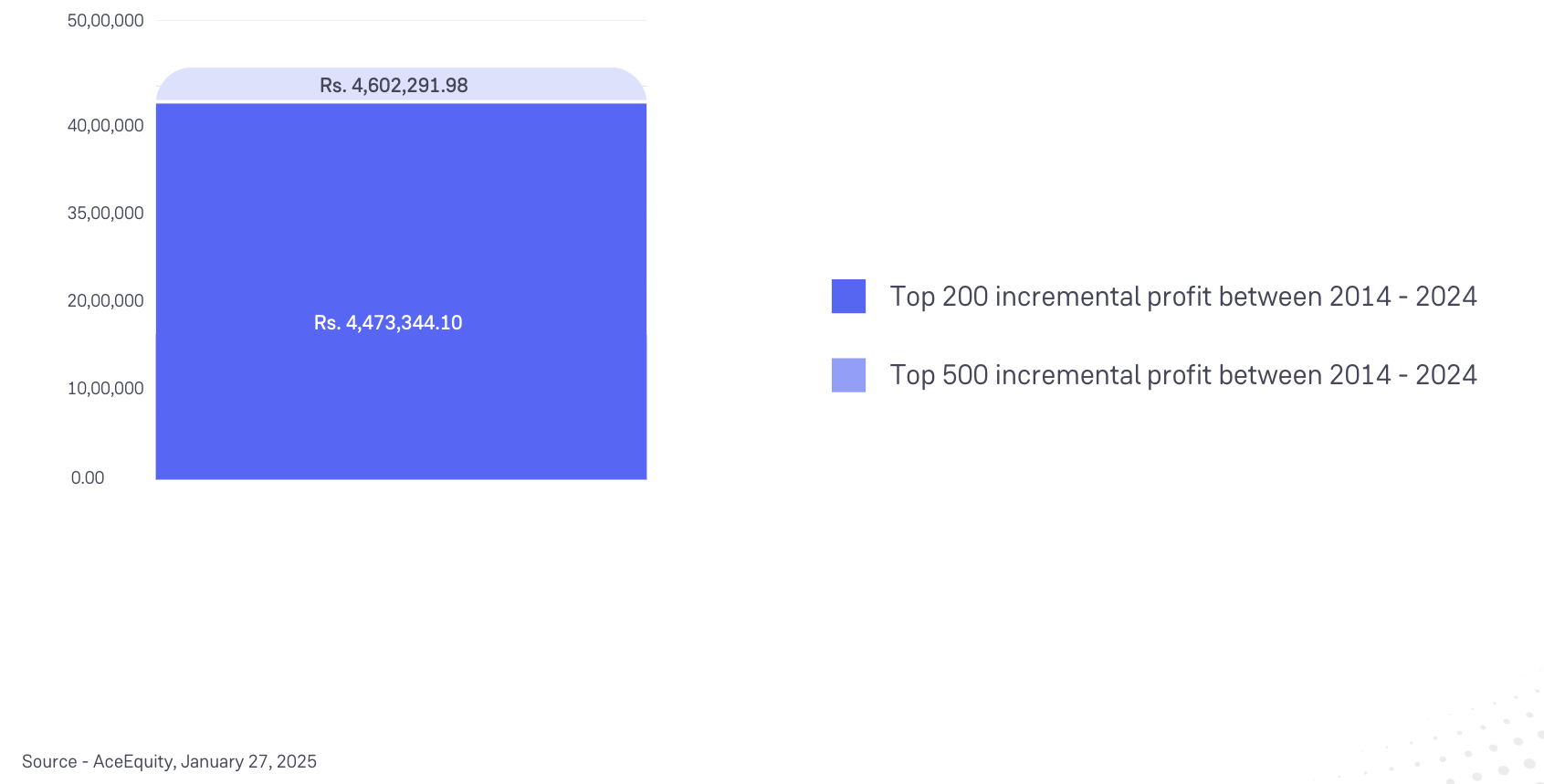Click the 40,00,000 axis label
The height and width of the screenshot is (784, 1544).
105,126
